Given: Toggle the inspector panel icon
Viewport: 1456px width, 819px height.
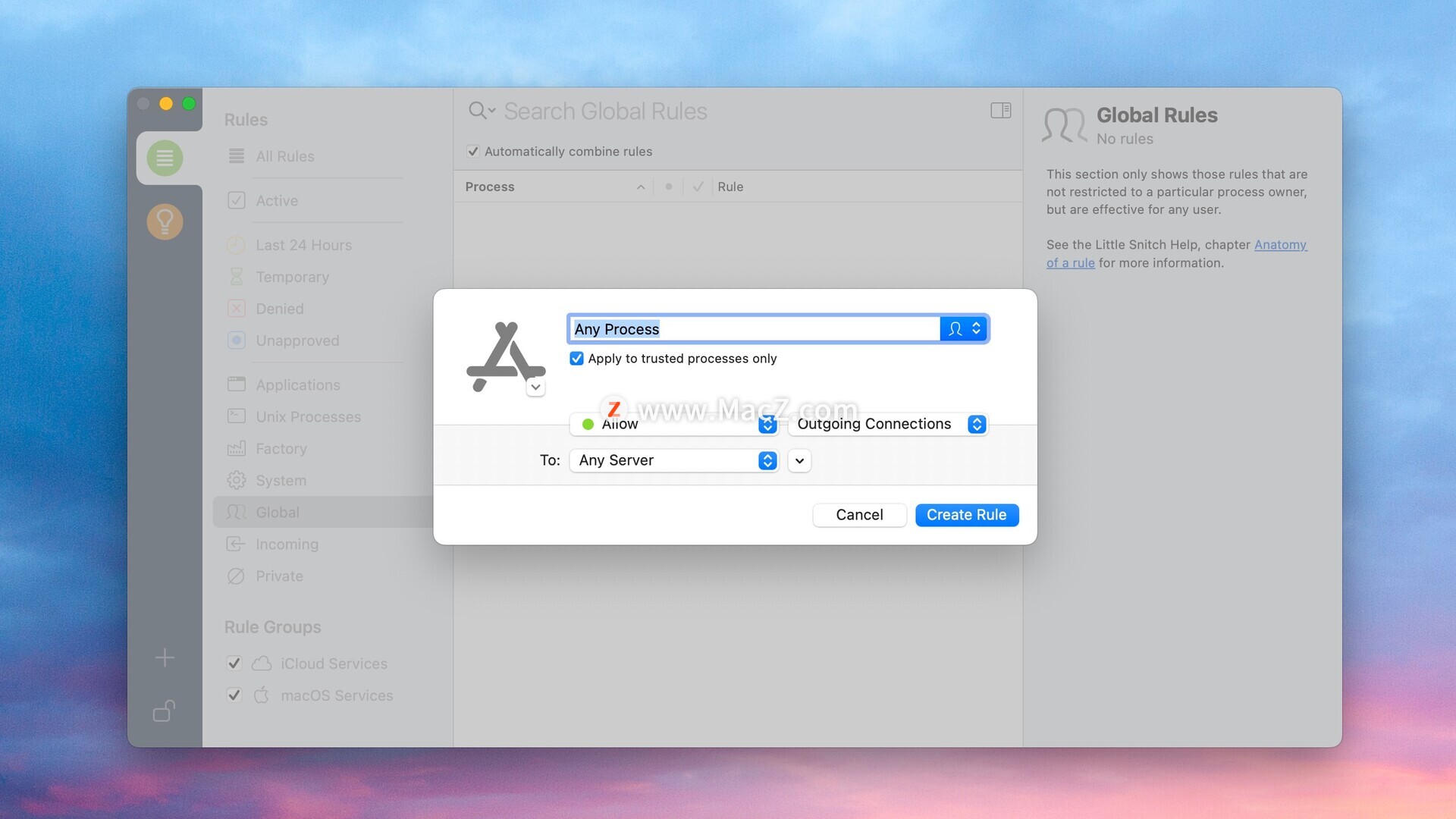Looking at the screenshot, I should [1000, 111].
